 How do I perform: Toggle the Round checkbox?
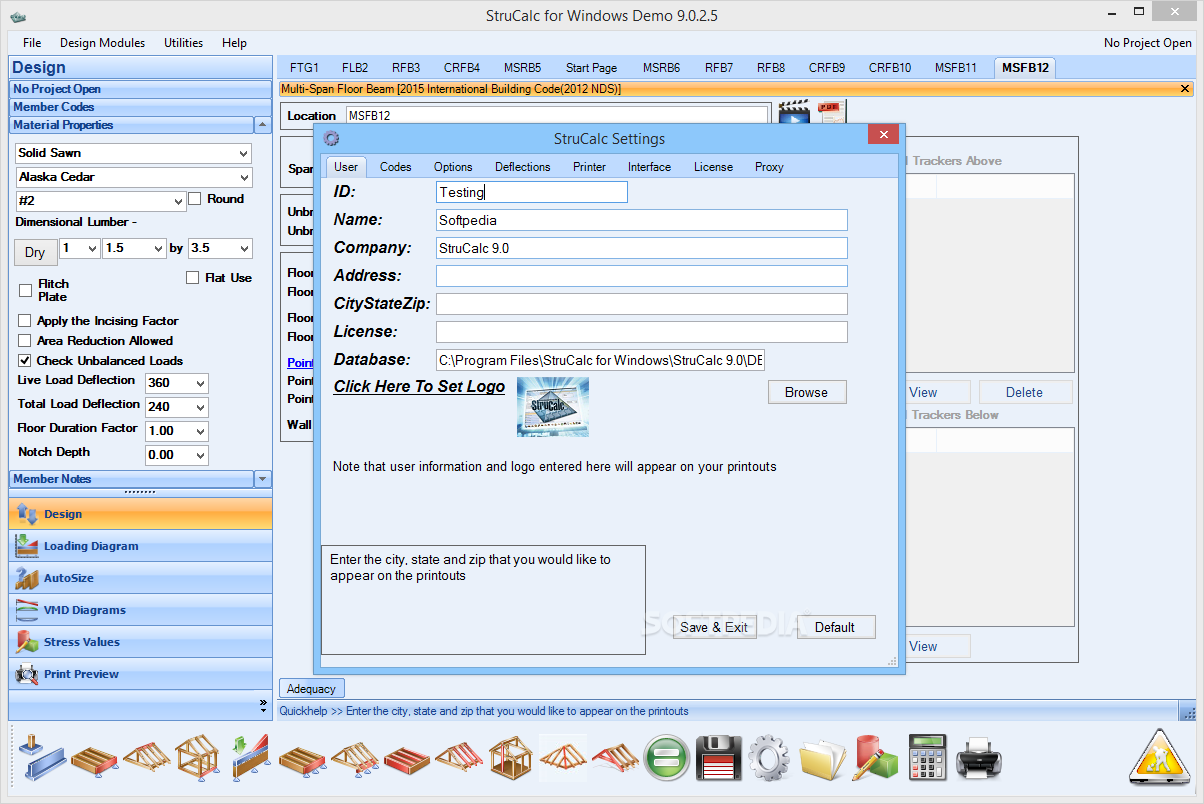pyautogui.click(x=195, y=199)
